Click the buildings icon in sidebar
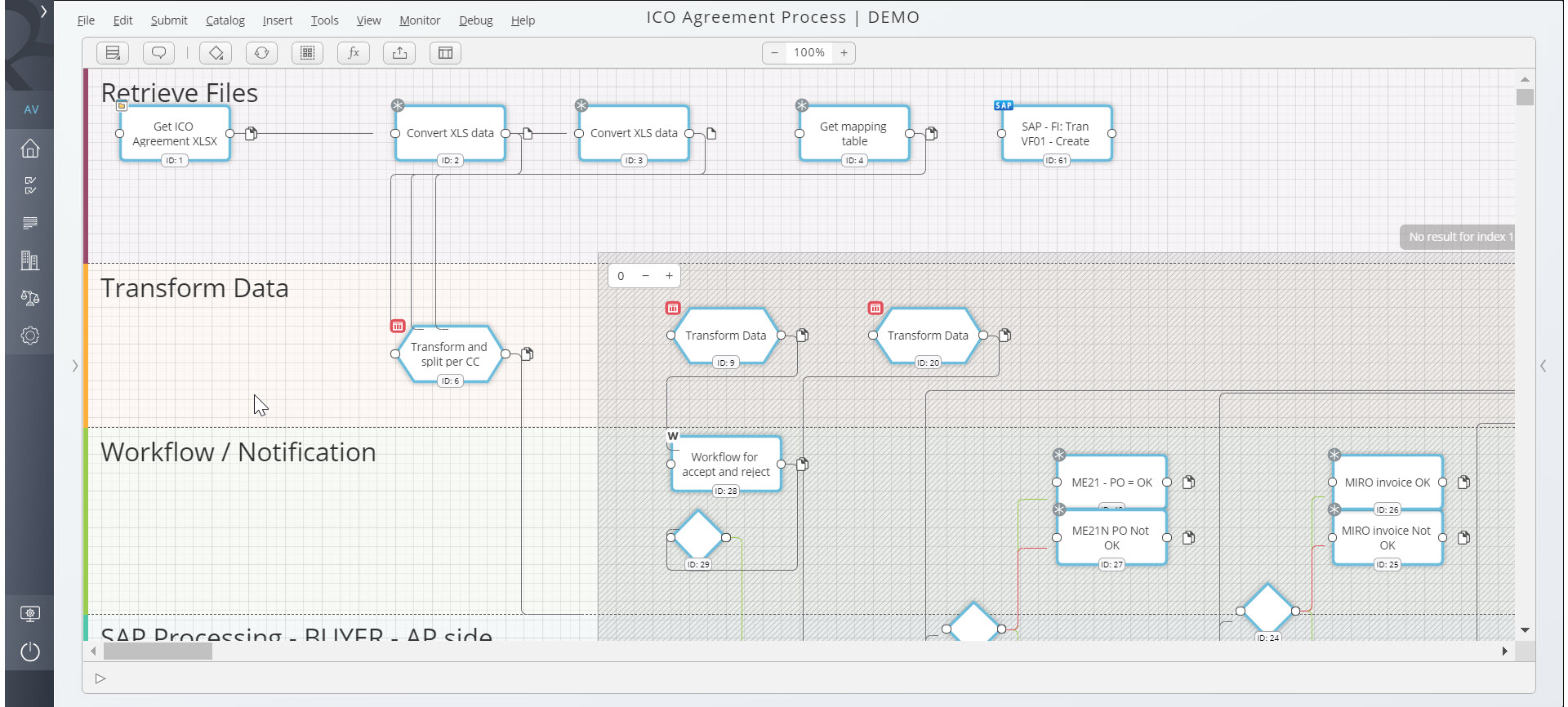The width and height of the screenshot is (1568, 707). click(30, 260)
